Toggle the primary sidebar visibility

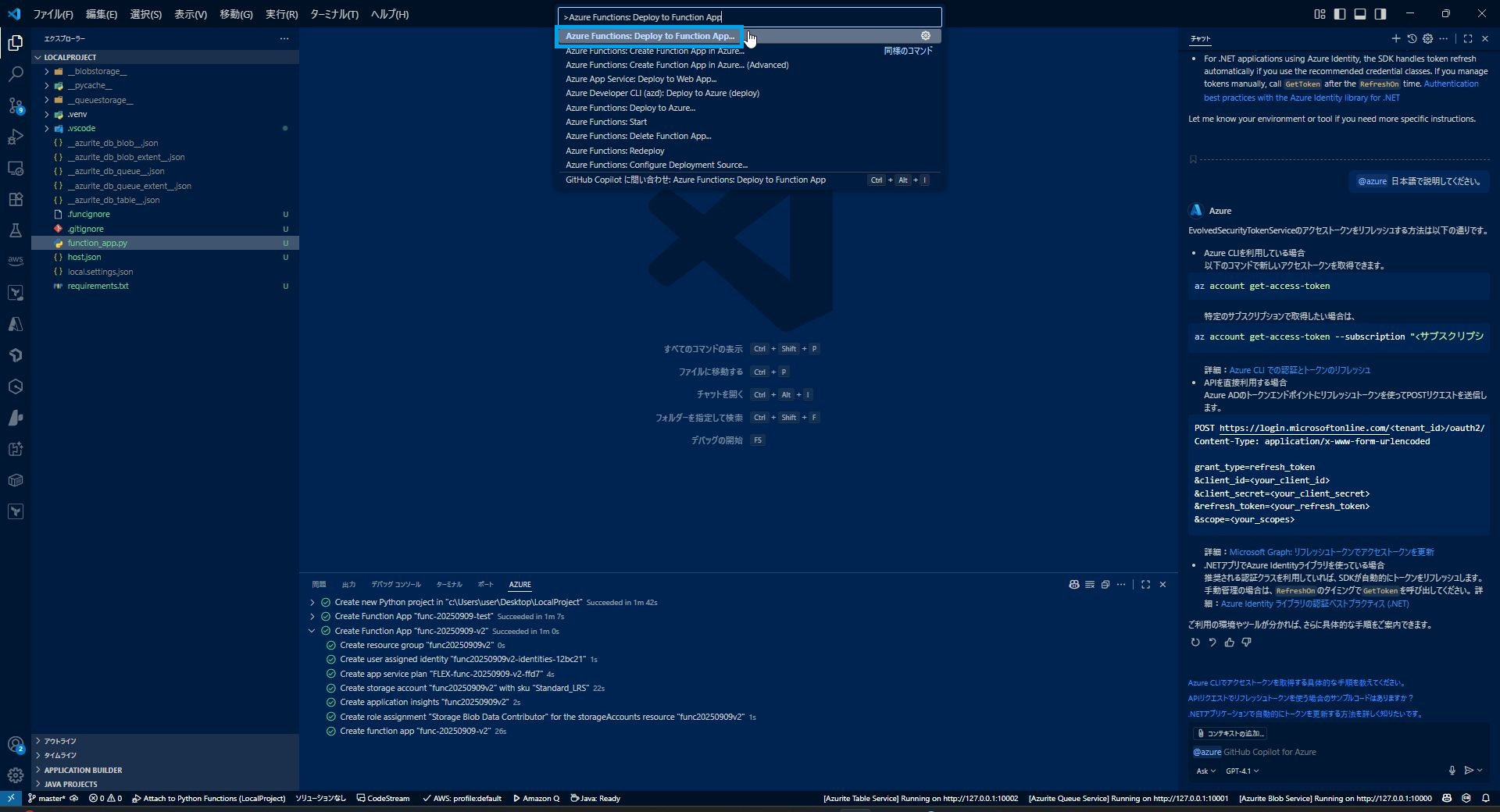pos(1339,13)
